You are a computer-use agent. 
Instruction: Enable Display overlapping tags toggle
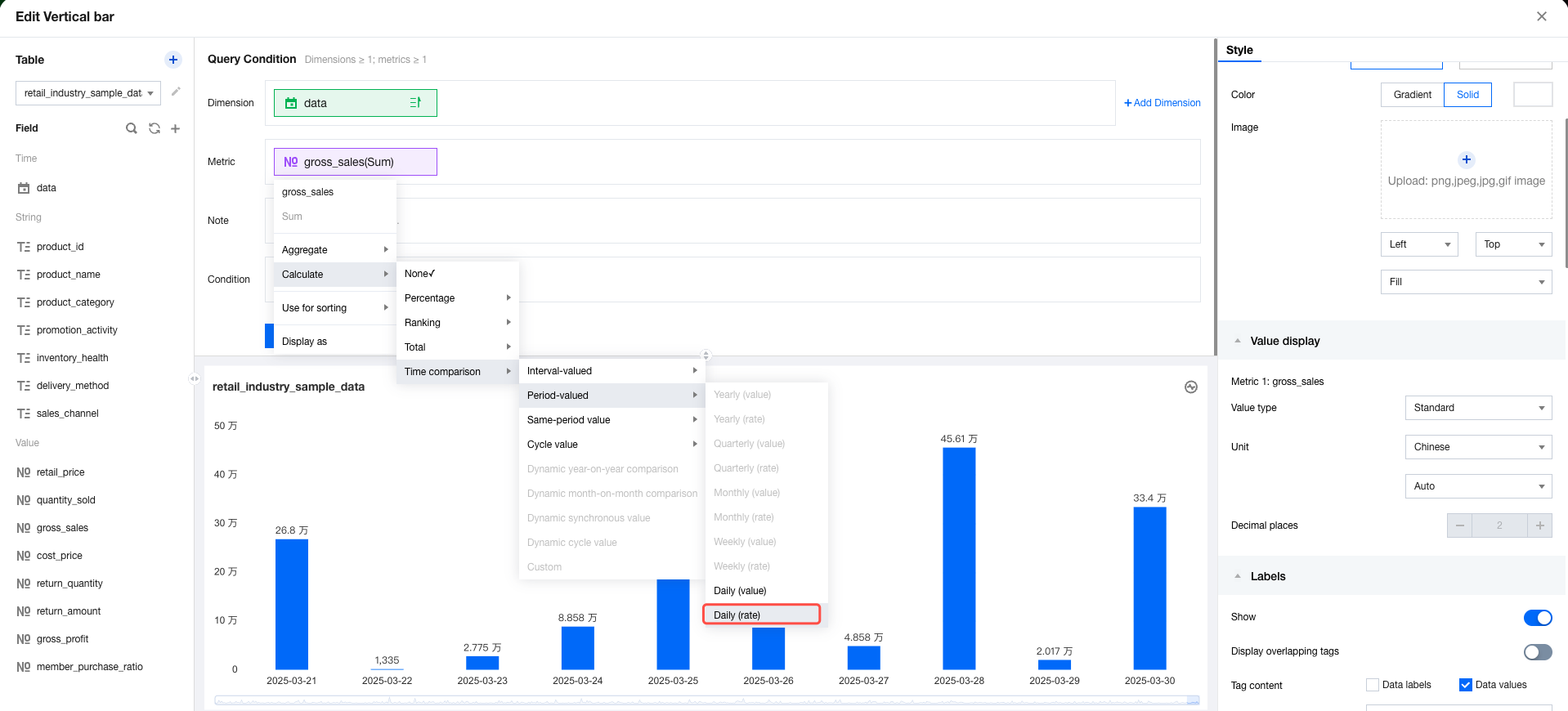[1537, 652]
